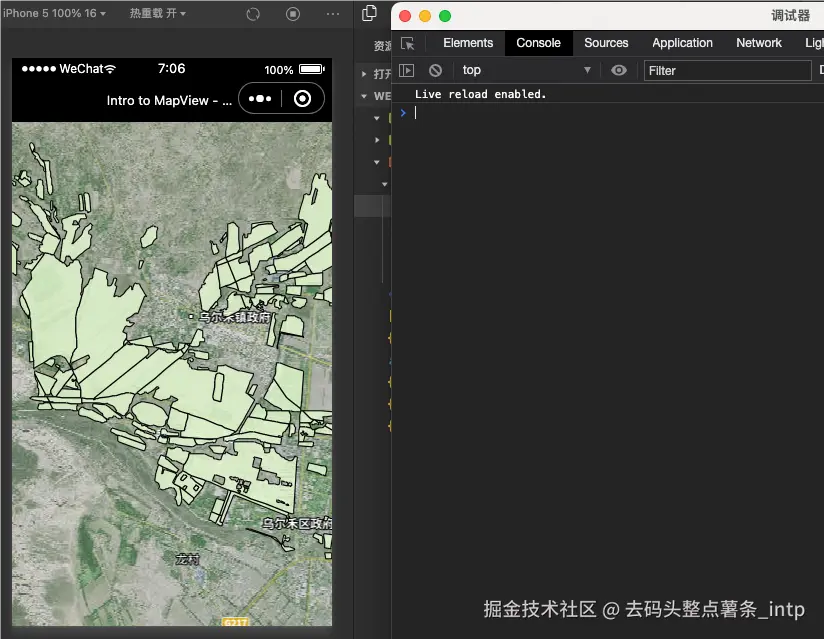Click the 乌尔禾镇政府 label on the map

coord(234,317)
